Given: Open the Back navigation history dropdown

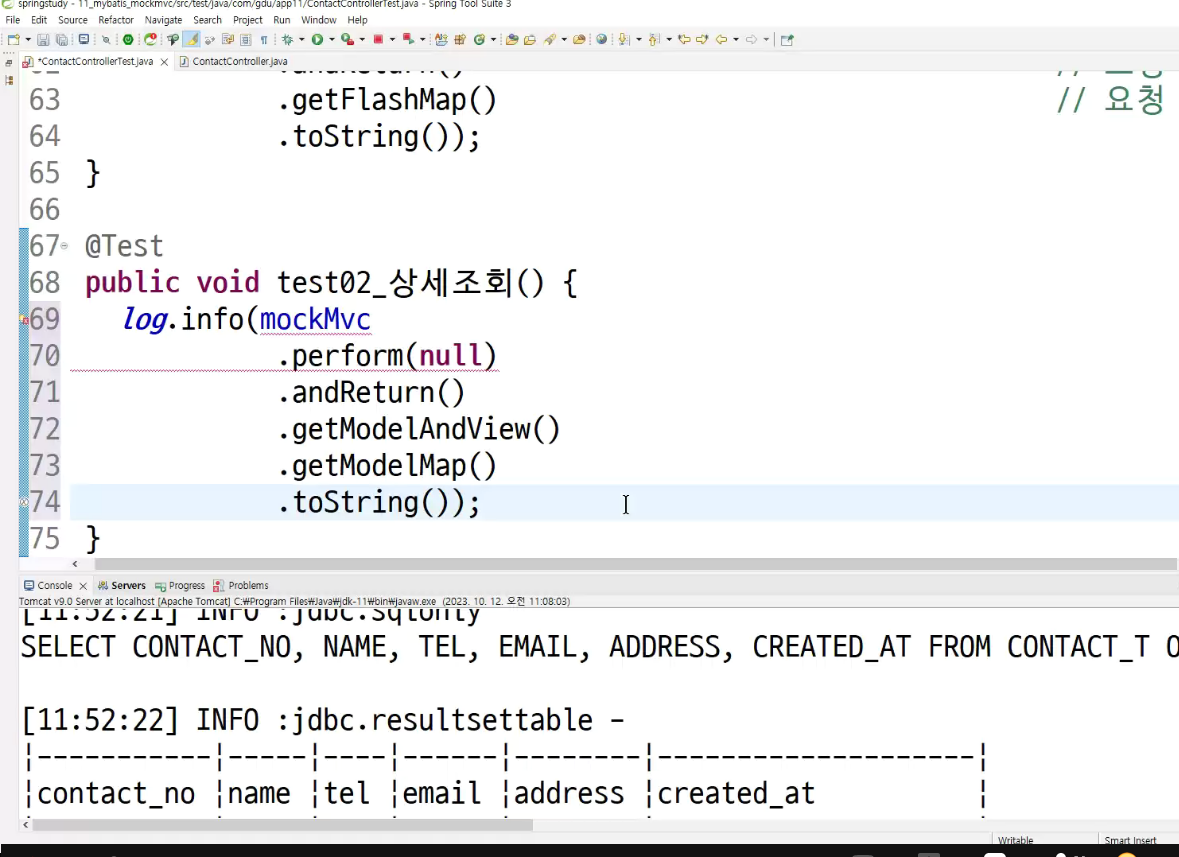Looking at the screenshot, I should tap(735, 40).
